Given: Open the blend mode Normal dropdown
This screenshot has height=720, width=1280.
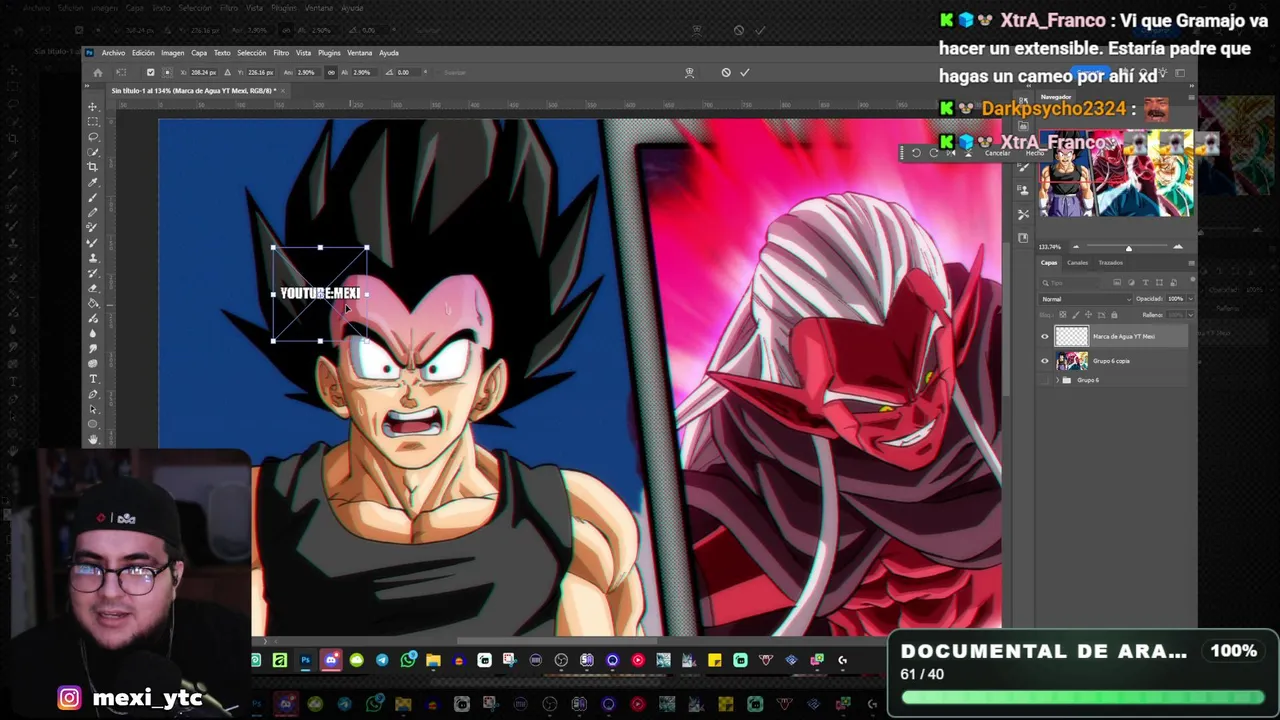Looking at the screenshot, I should coord(1085,299).
